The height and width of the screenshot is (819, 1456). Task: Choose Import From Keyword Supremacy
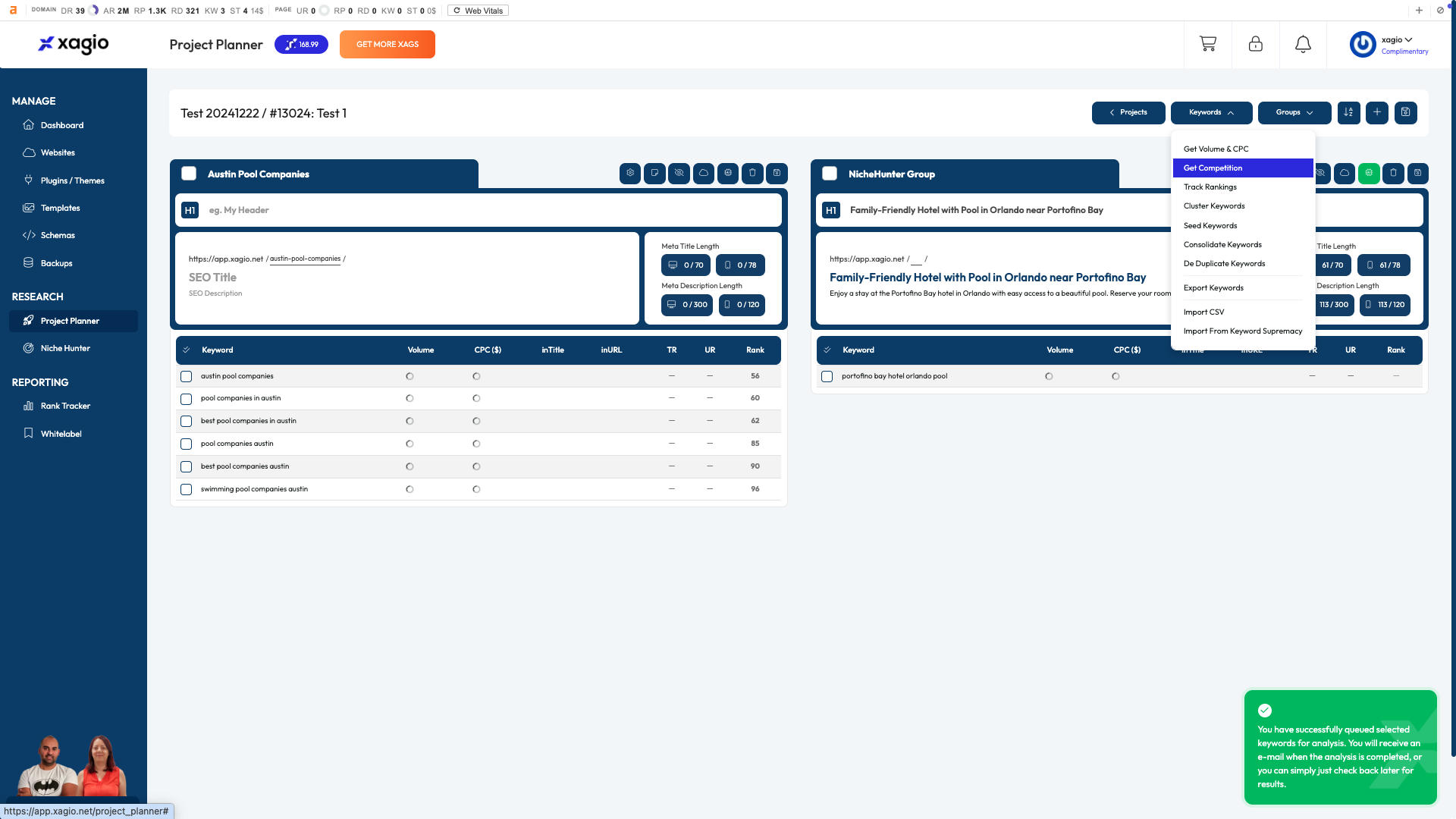[1243, 331]
